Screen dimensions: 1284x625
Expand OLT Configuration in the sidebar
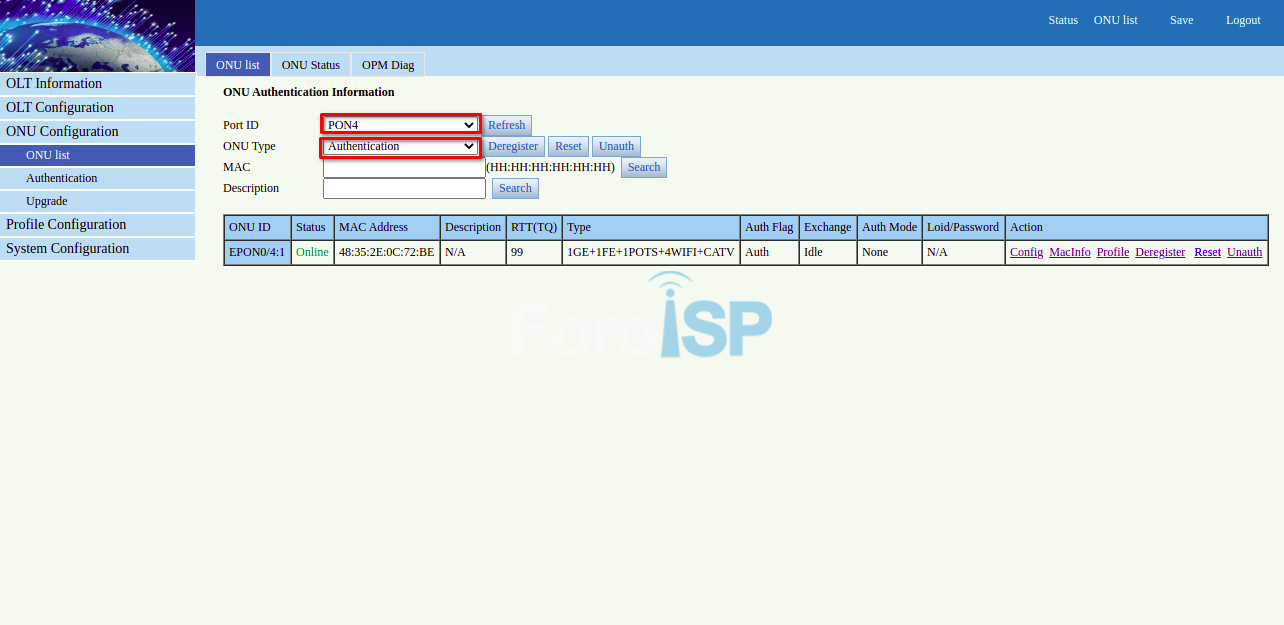[97, 108]
